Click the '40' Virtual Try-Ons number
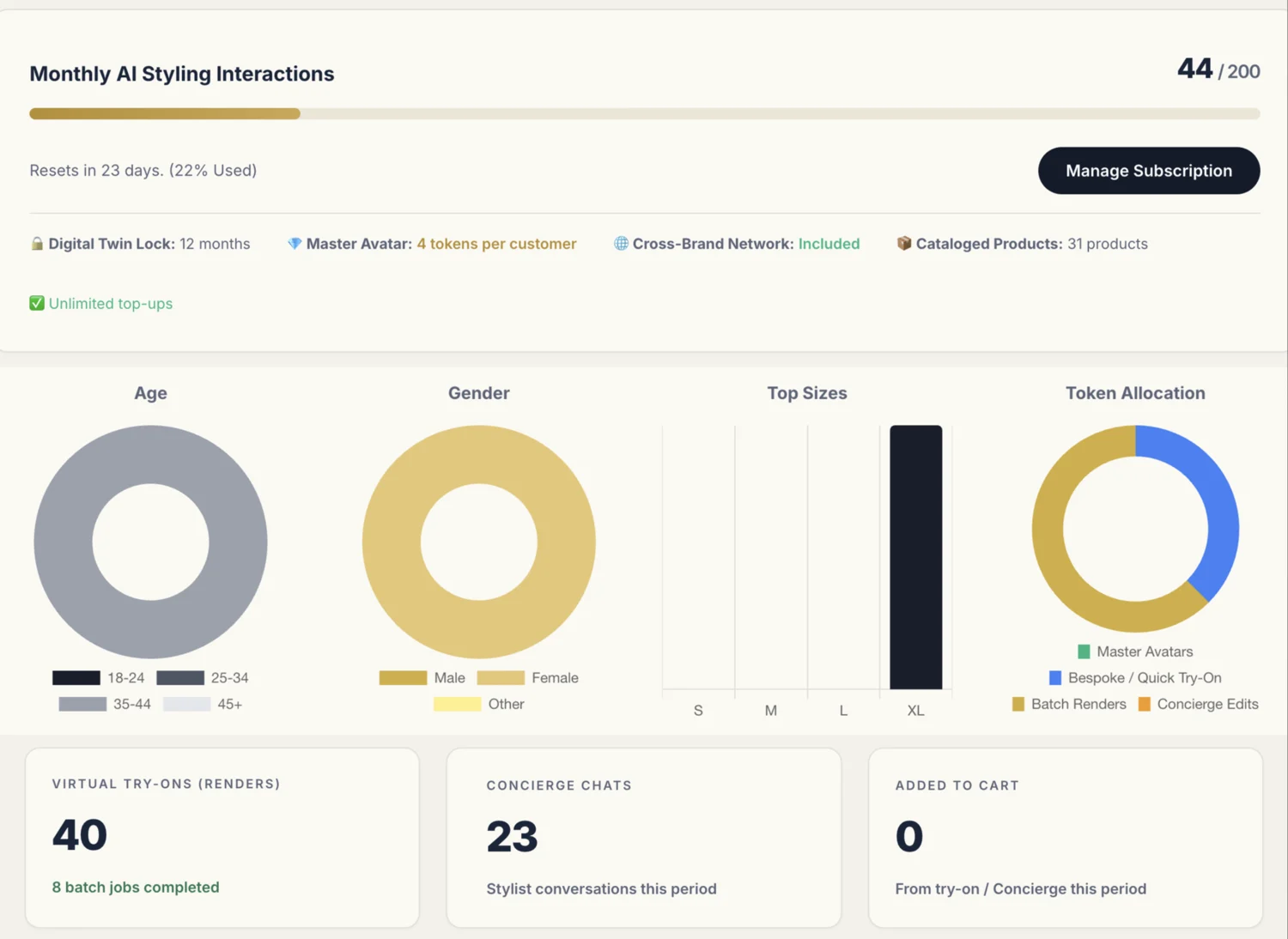 coord(80,835)
